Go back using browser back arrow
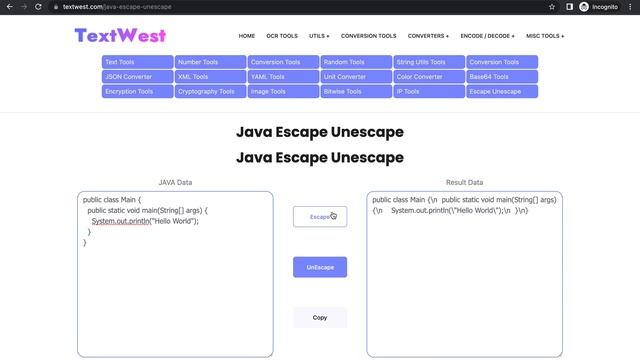 (9, 7)
